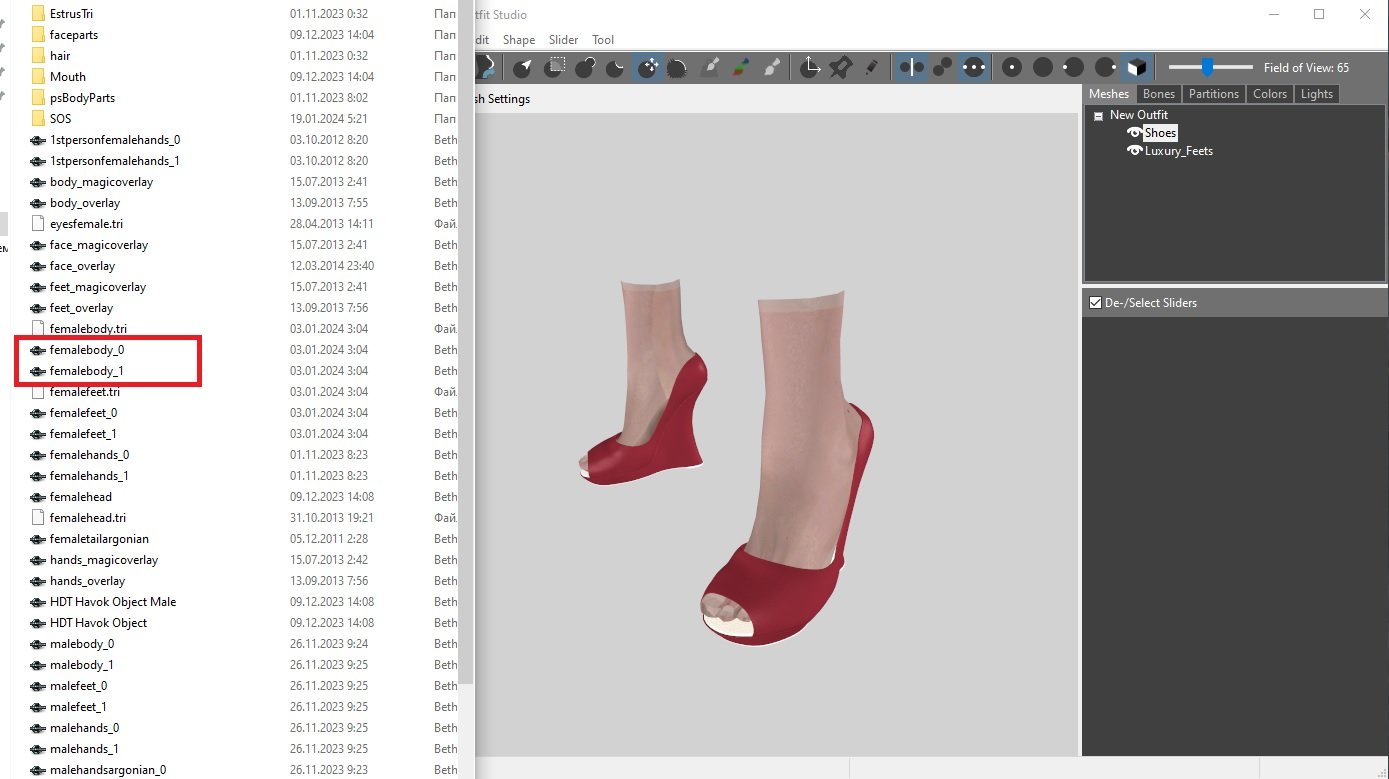The image size is (1389, 779).
Task: Collapse the New Outfit tree node
Action: (1098, 116)
